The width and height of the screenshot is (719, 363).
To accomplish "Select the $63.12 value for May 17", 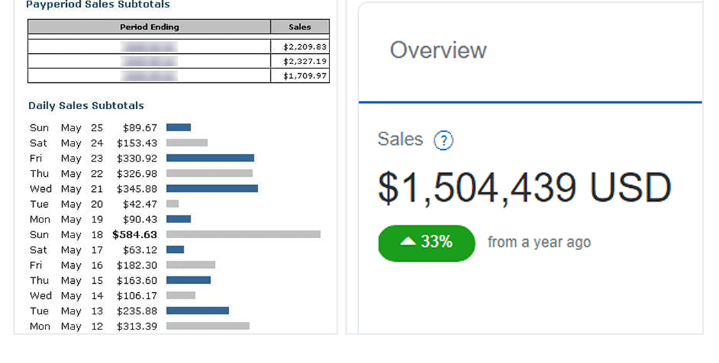I will pos(140,250).
